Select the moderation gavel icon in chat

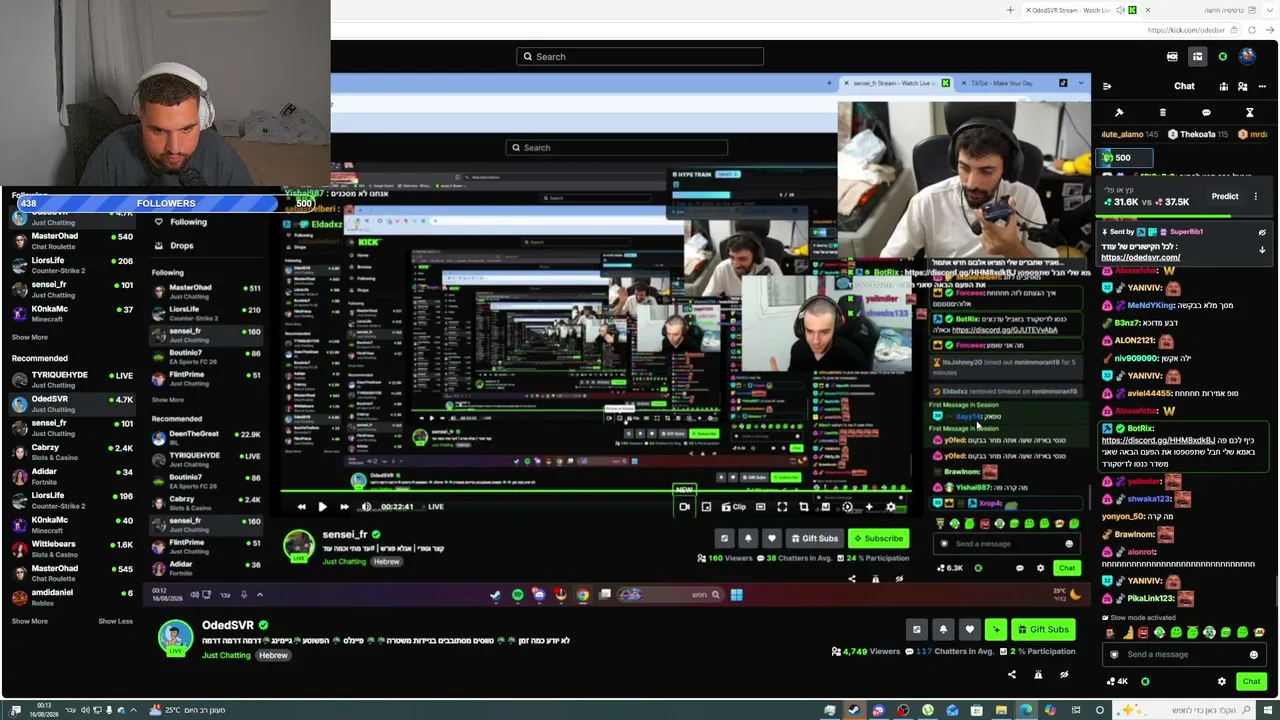point(1119,113)
